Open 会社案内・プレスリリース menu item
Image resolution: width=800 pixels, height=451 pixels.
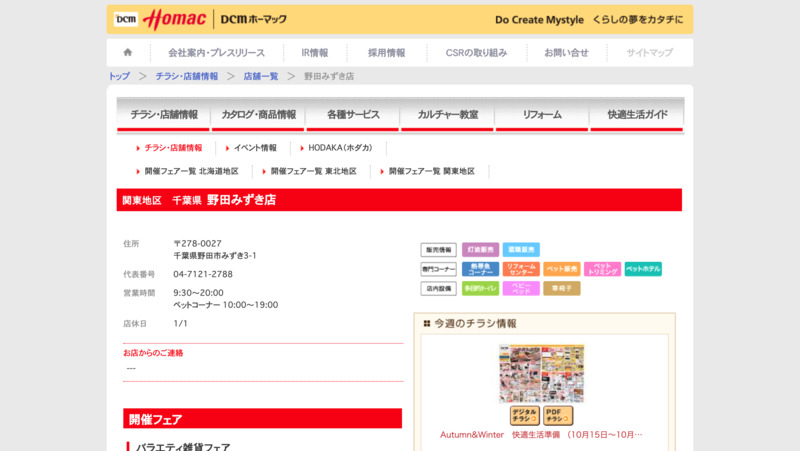tap(216, 53)
